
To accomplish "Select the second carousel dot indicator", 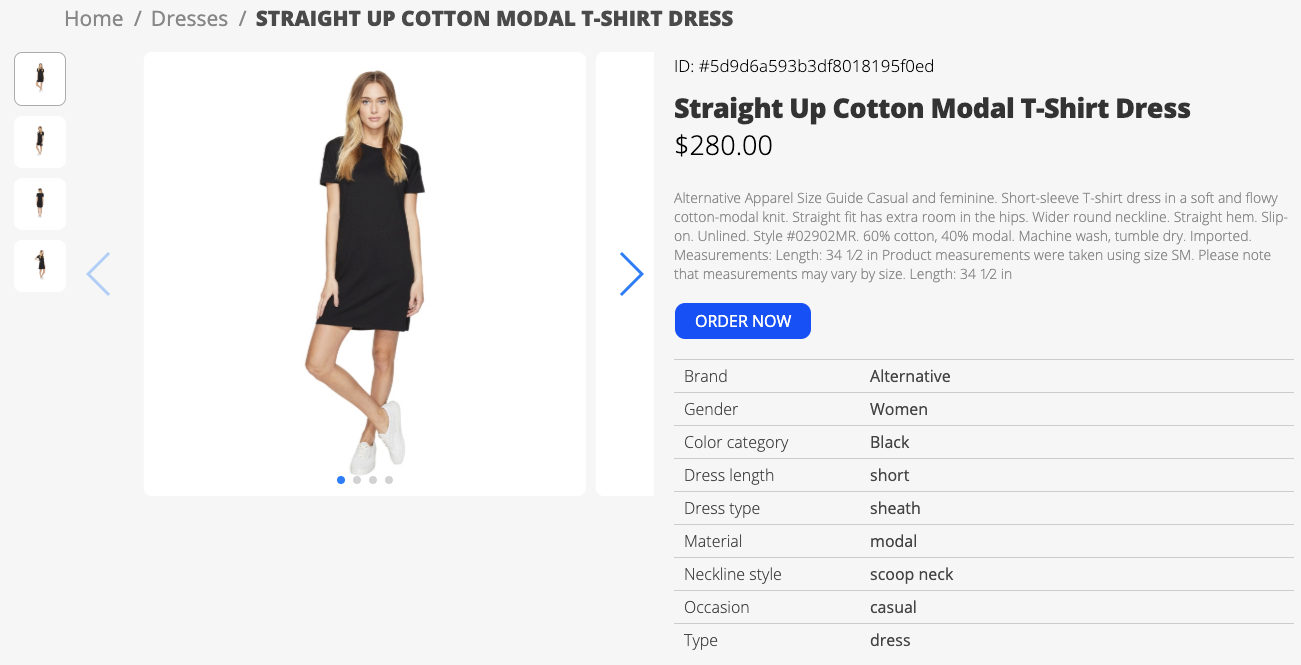I will (x=357, y=480).
